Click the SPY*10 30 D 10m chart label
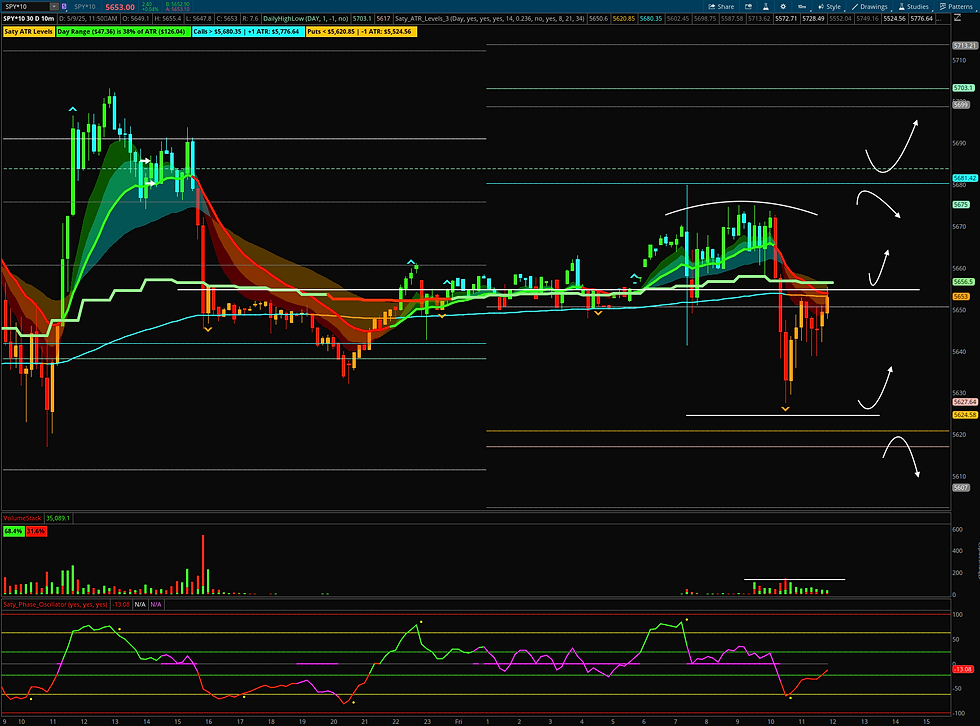This screenshot has height=726, width=980. [x=29, y=19]
